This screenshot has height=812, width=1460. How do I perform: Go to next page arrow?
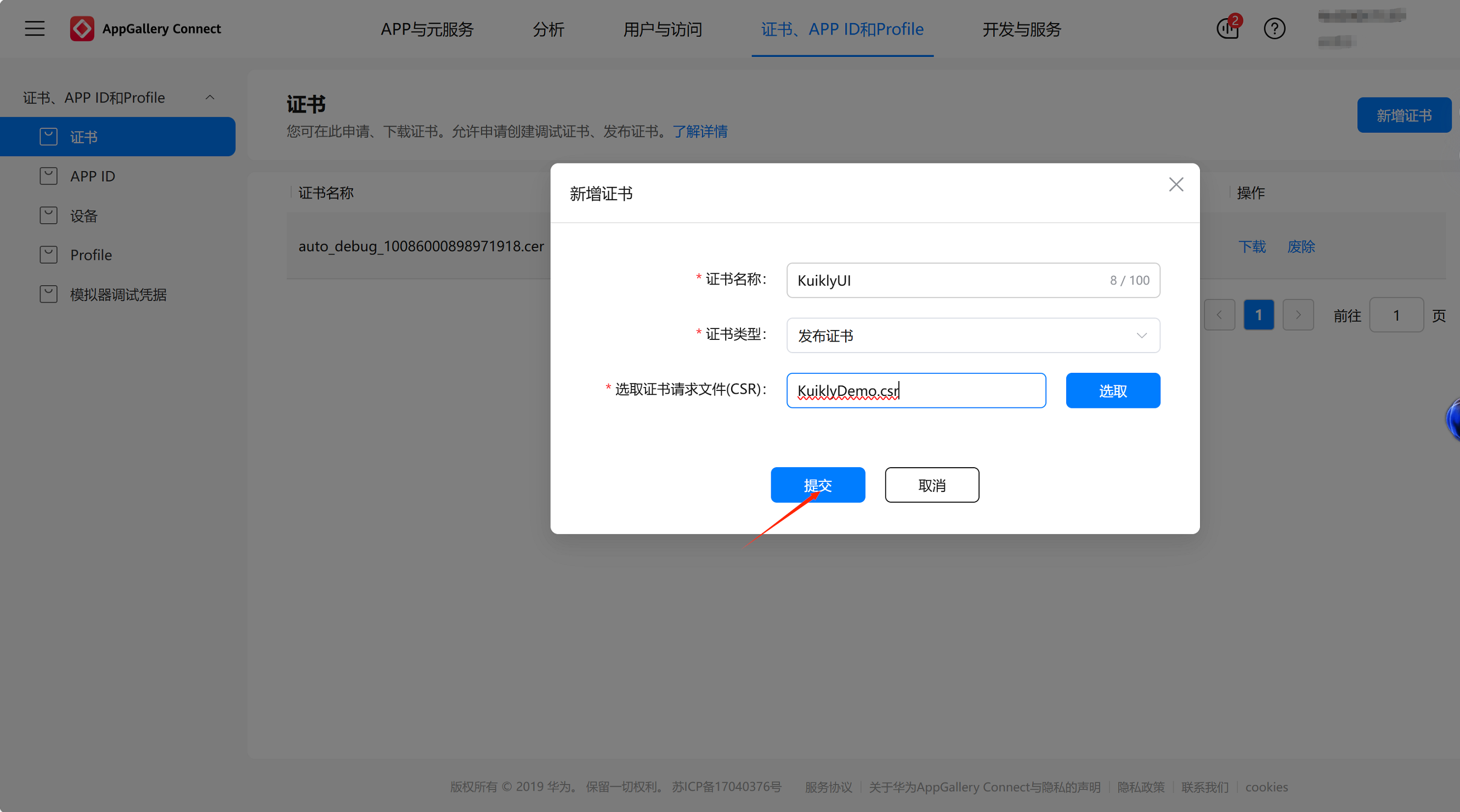1298,315
